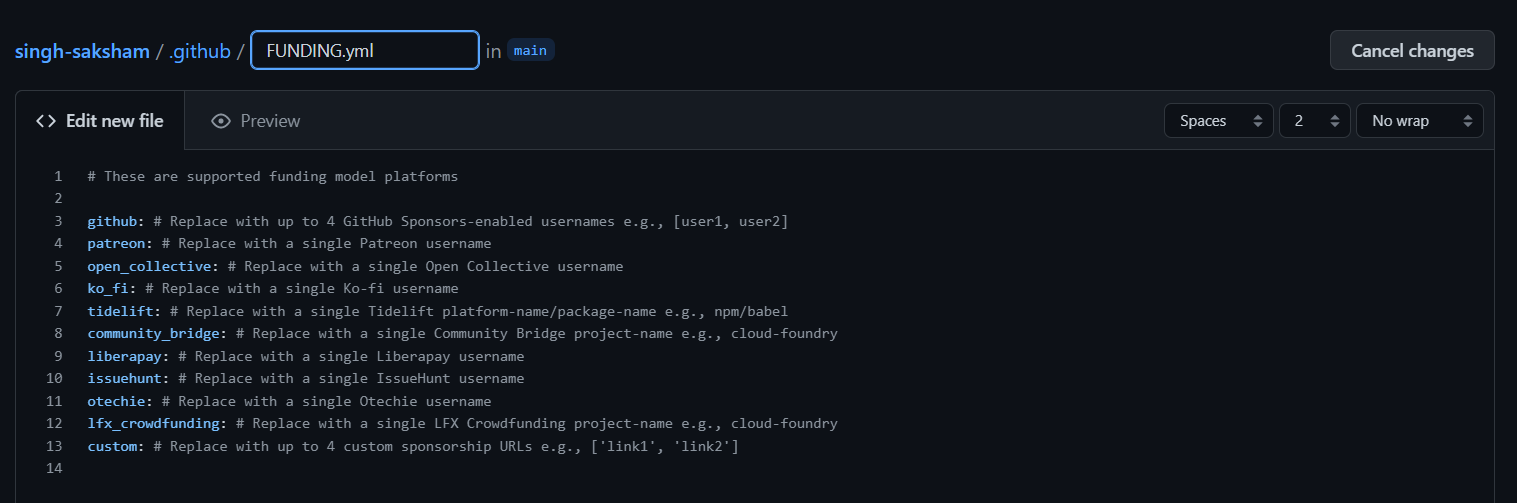Click the 'otechie:' key on line 11

[120, 401]
